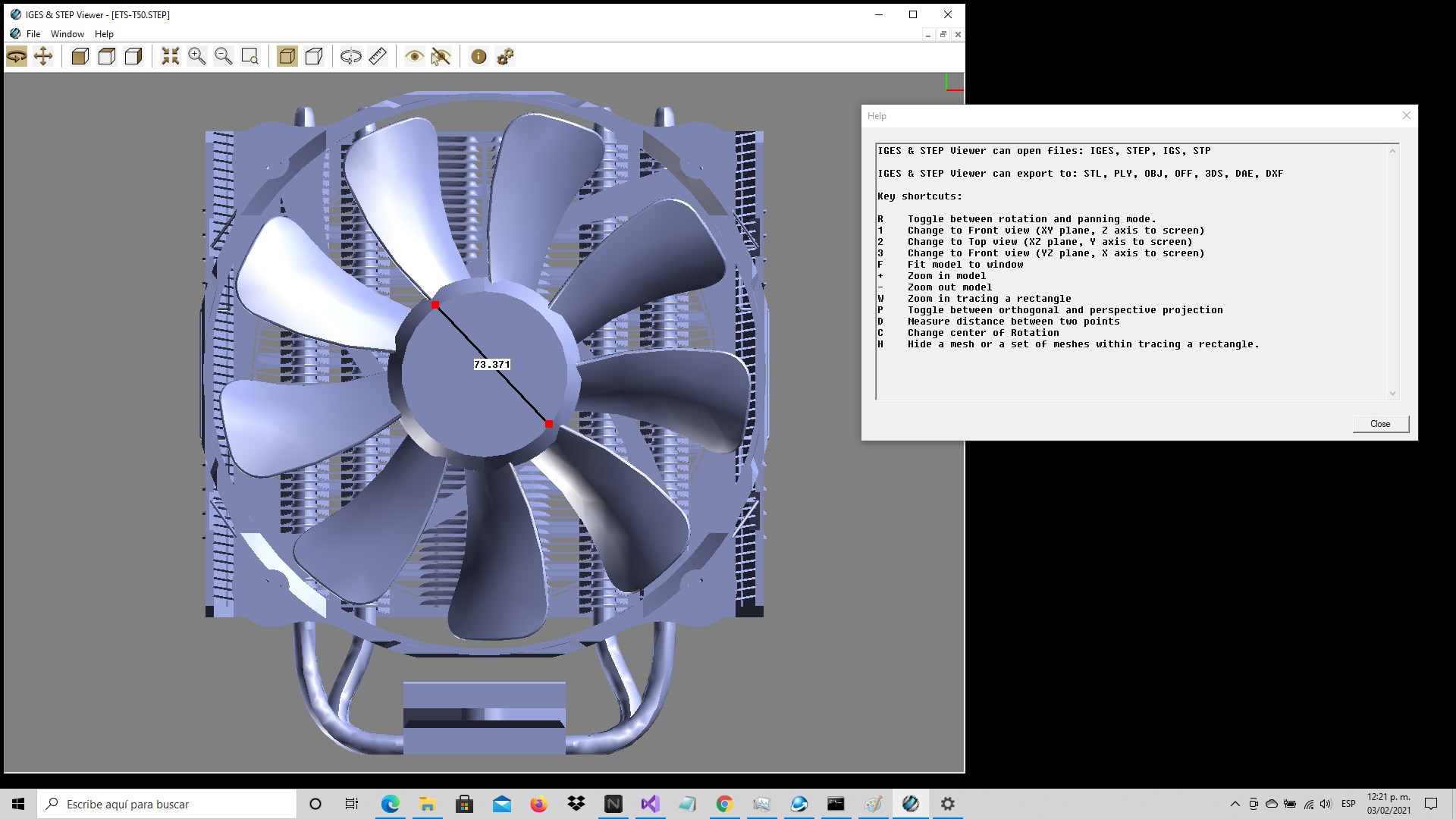Switch to front view cube icon

80,56
